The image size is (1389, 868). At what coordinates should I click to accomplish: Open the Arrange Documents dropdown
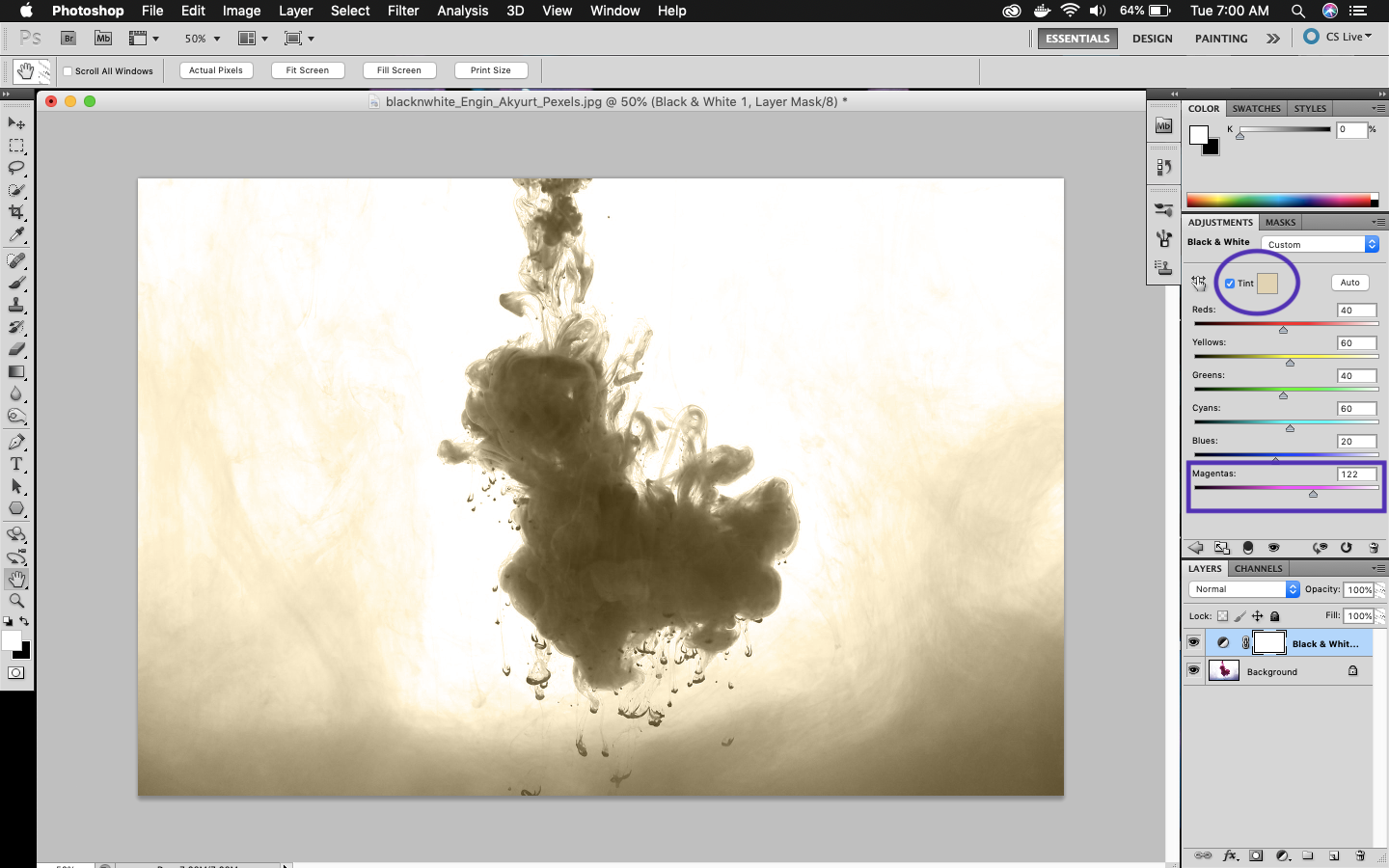[x=253, y=39]
